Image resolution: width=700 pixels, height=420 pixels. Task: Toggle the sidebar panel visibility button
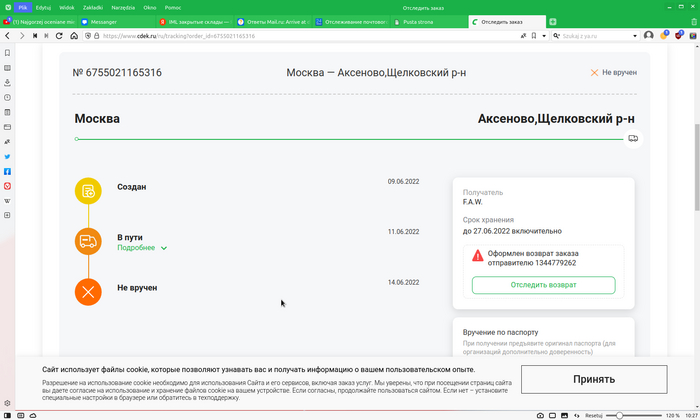pyautogui.click(x=7, y=414)
